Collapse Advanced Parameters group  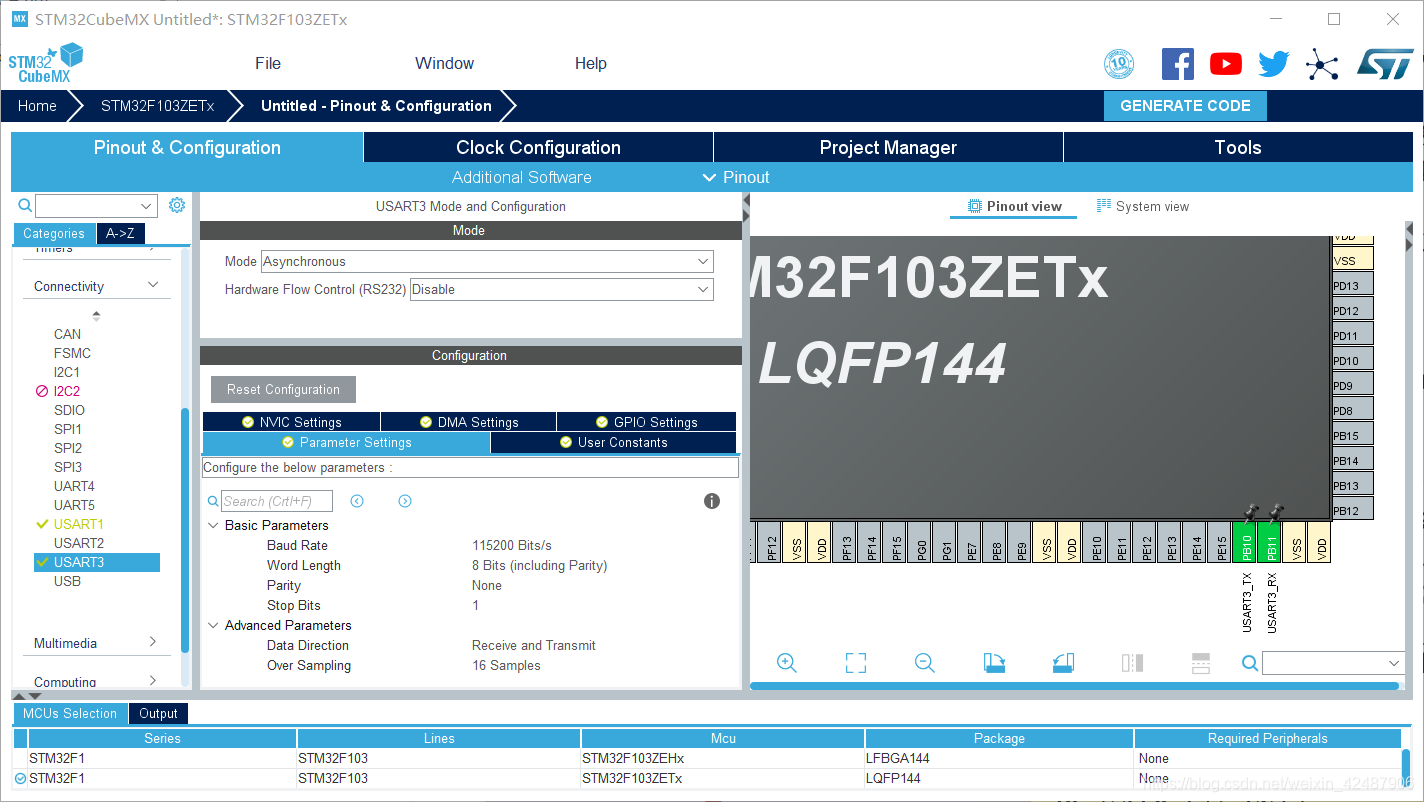click(213, 625)
